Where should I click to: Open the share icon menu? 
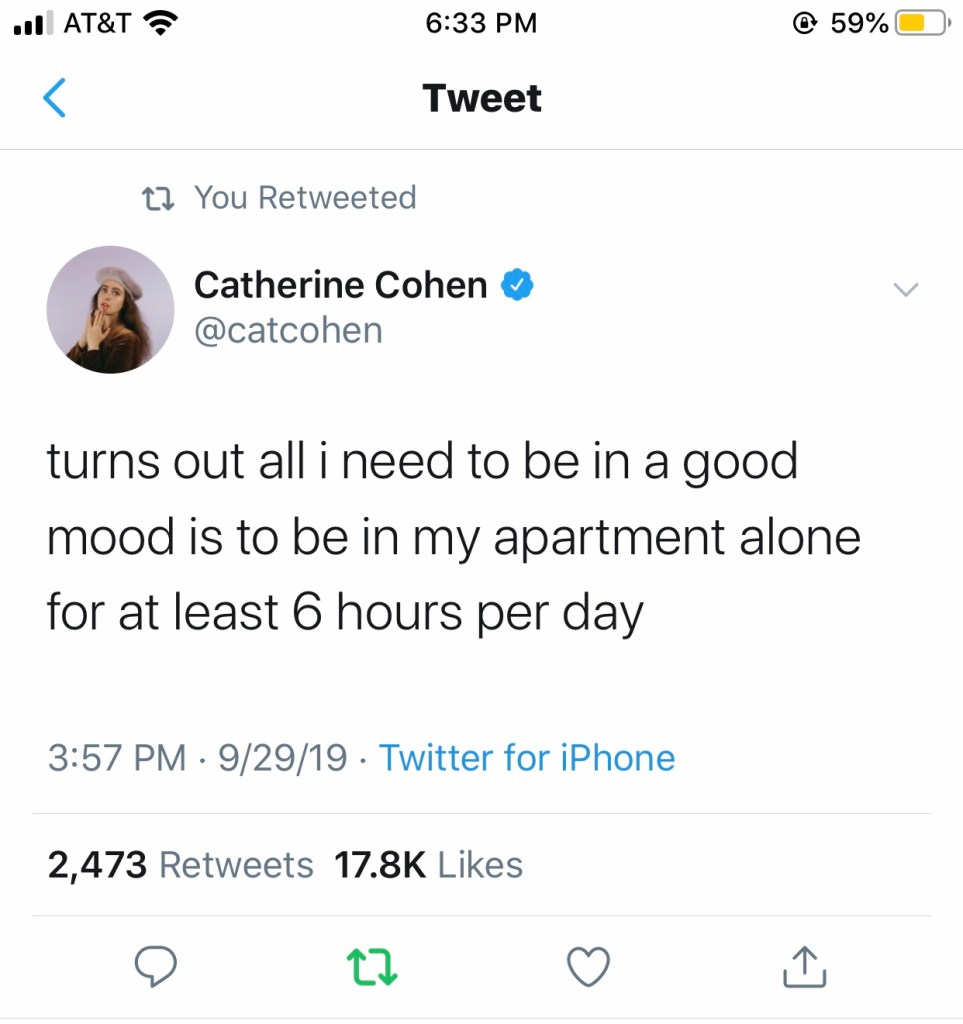tap(806, 966)
